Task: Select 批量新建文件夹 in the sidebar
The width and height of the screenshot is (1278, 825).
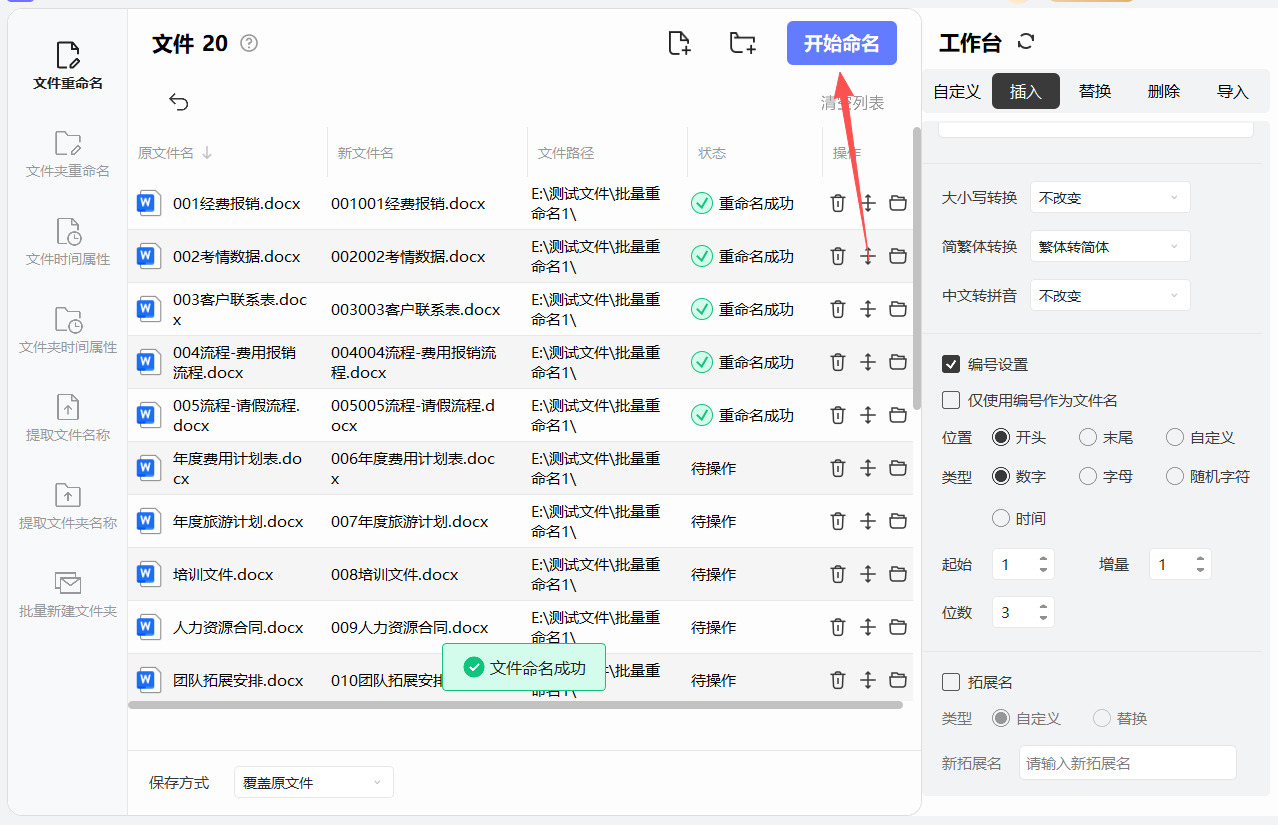Action: pyautogui.click(x=68, y=593)
